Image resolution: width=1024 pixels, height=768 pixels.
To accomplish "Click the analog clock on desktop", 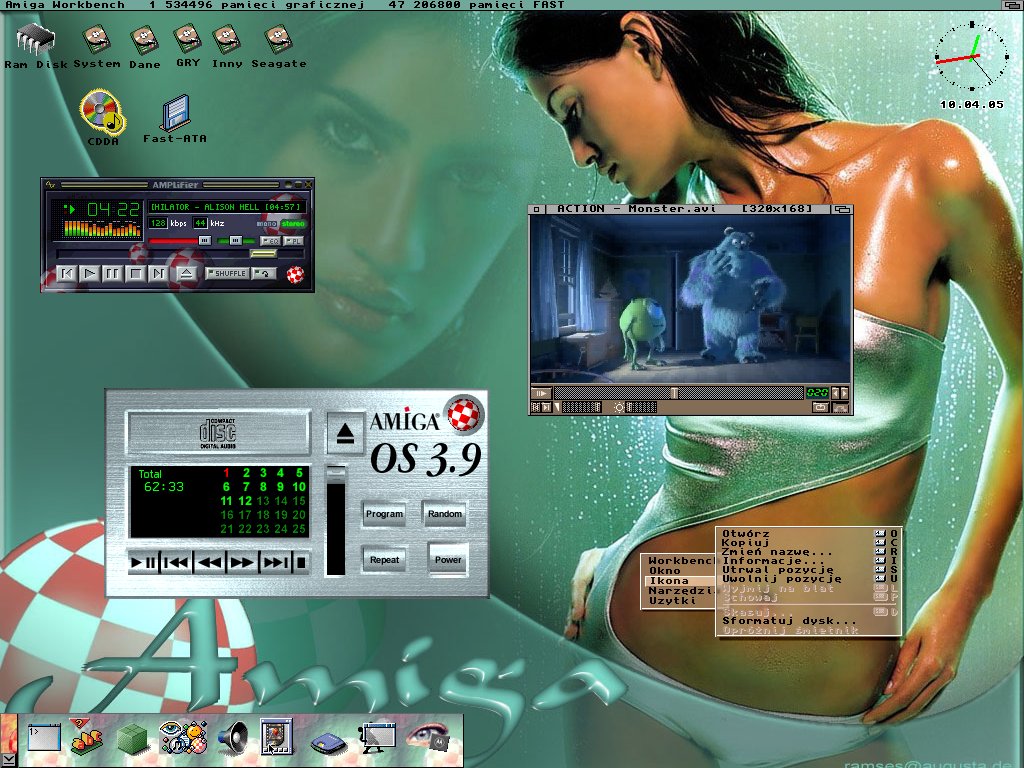I will pos(971,57).
